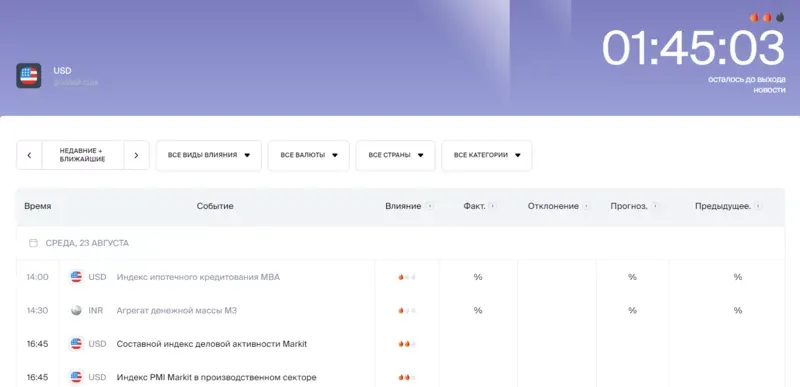
Task: Click the Время column header
Action: click(x=38, y=206)
